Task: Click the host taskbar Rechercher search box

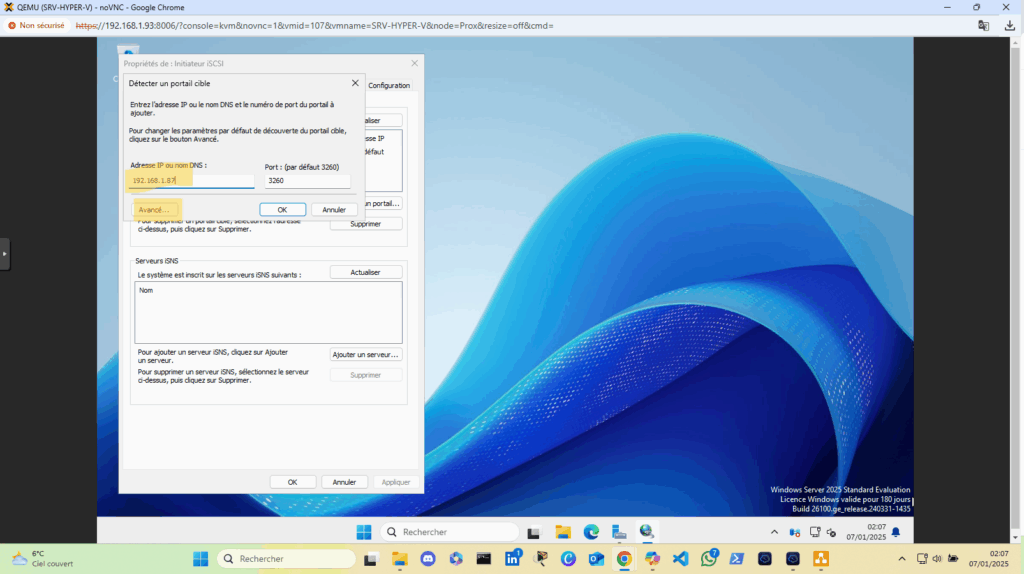Action: [x=286, y=559]
